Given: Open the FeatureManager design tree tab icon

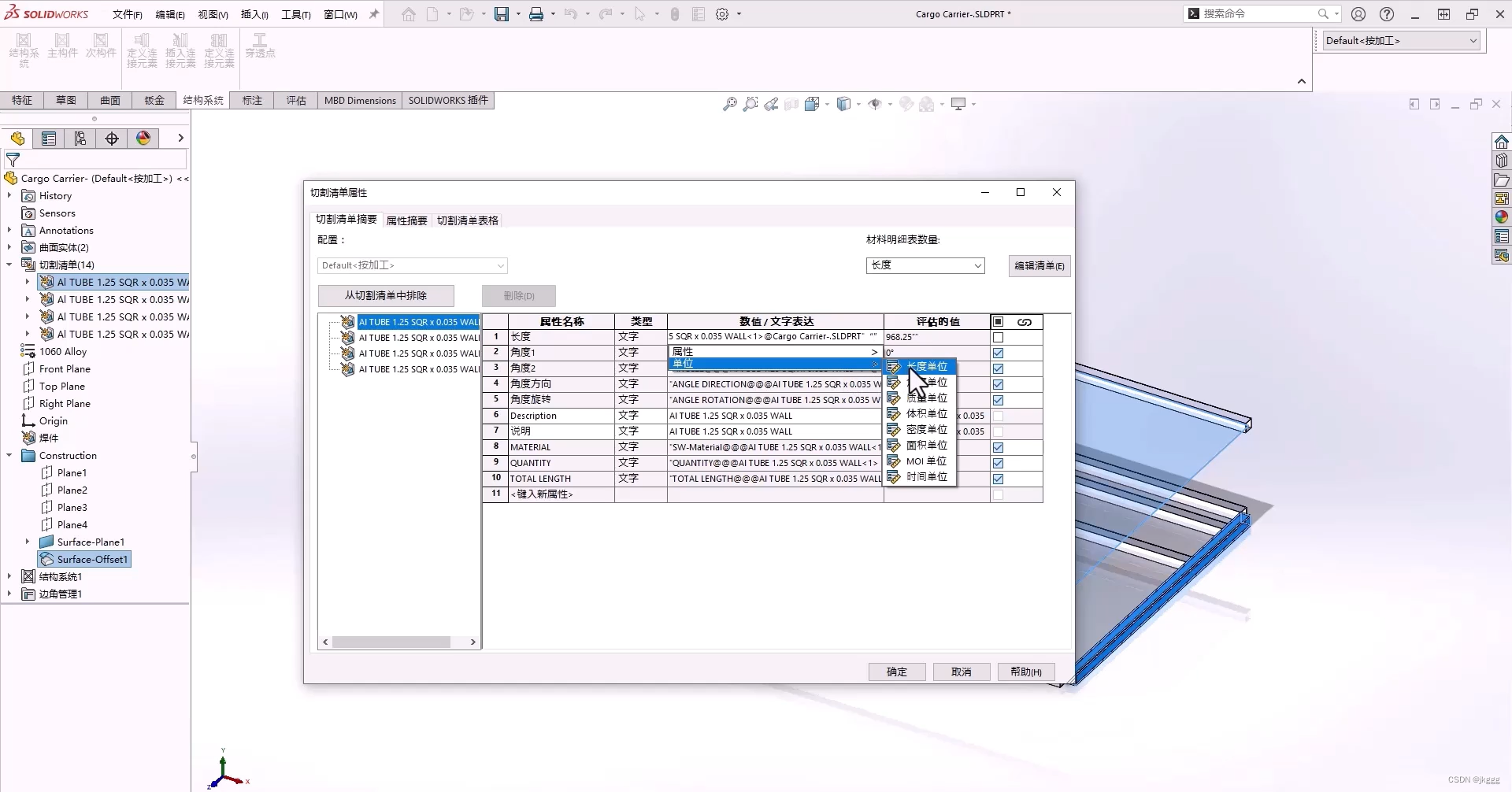Looking at the screenshot, I should coord(17,139).
